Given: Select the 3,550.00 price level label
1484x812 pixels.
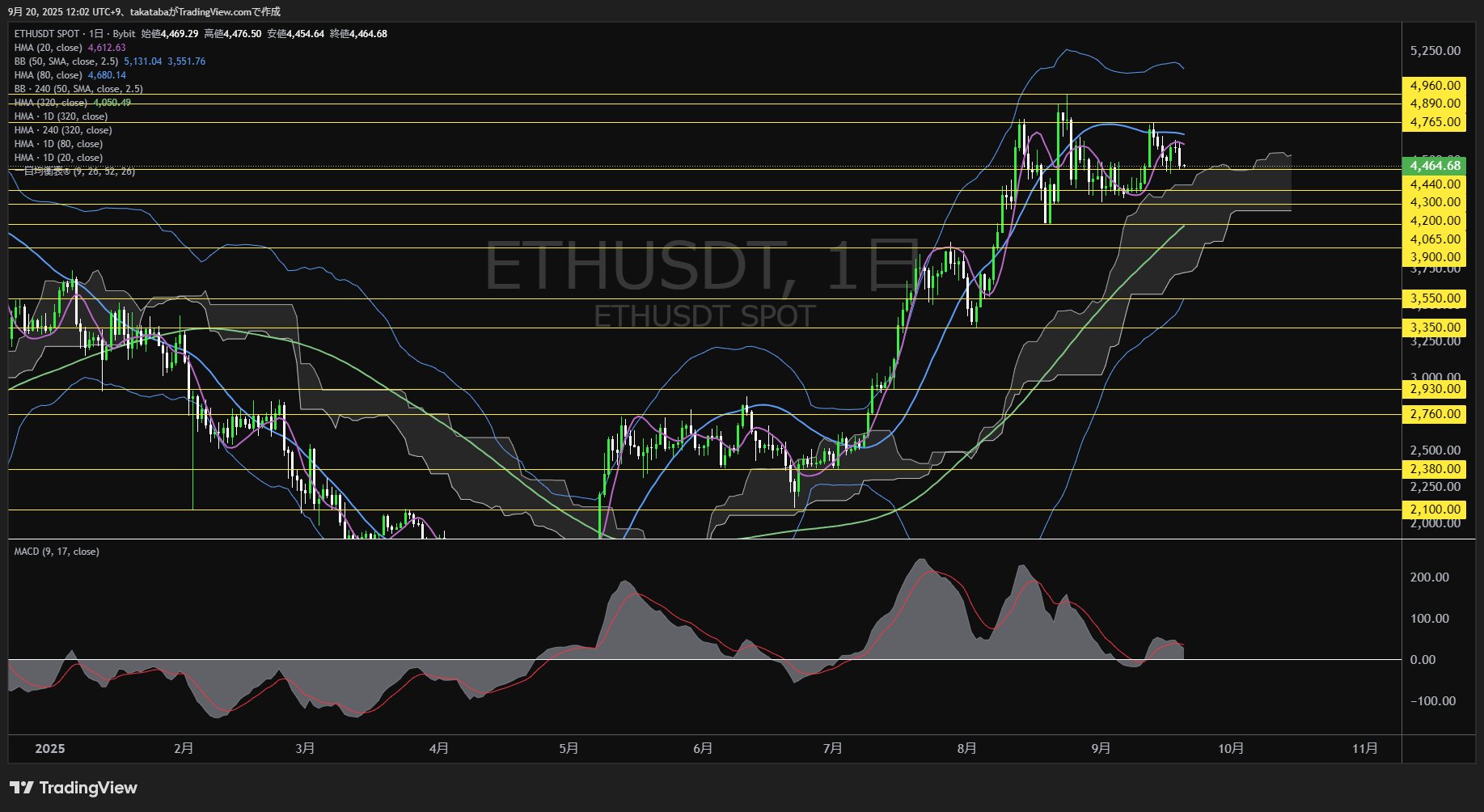Looking at the screenshot, I should click(1435, 298).
